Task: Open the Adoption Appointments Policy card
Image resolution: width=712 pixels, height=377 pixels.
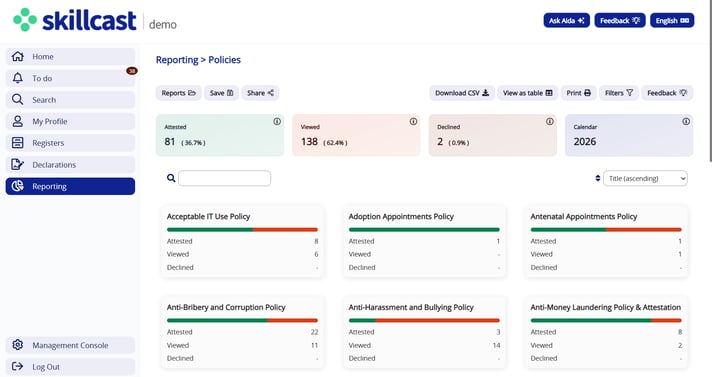Action: [x=424, y=241]
